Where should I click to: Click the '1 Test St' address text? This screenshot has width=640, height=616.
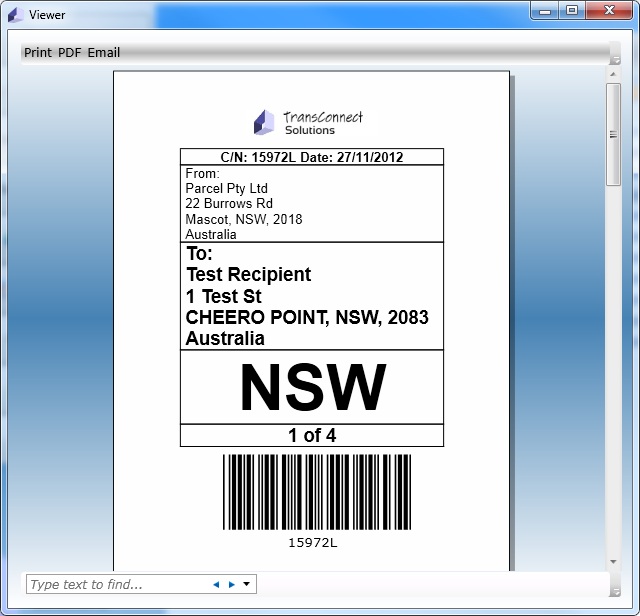(x=223, y=296)
